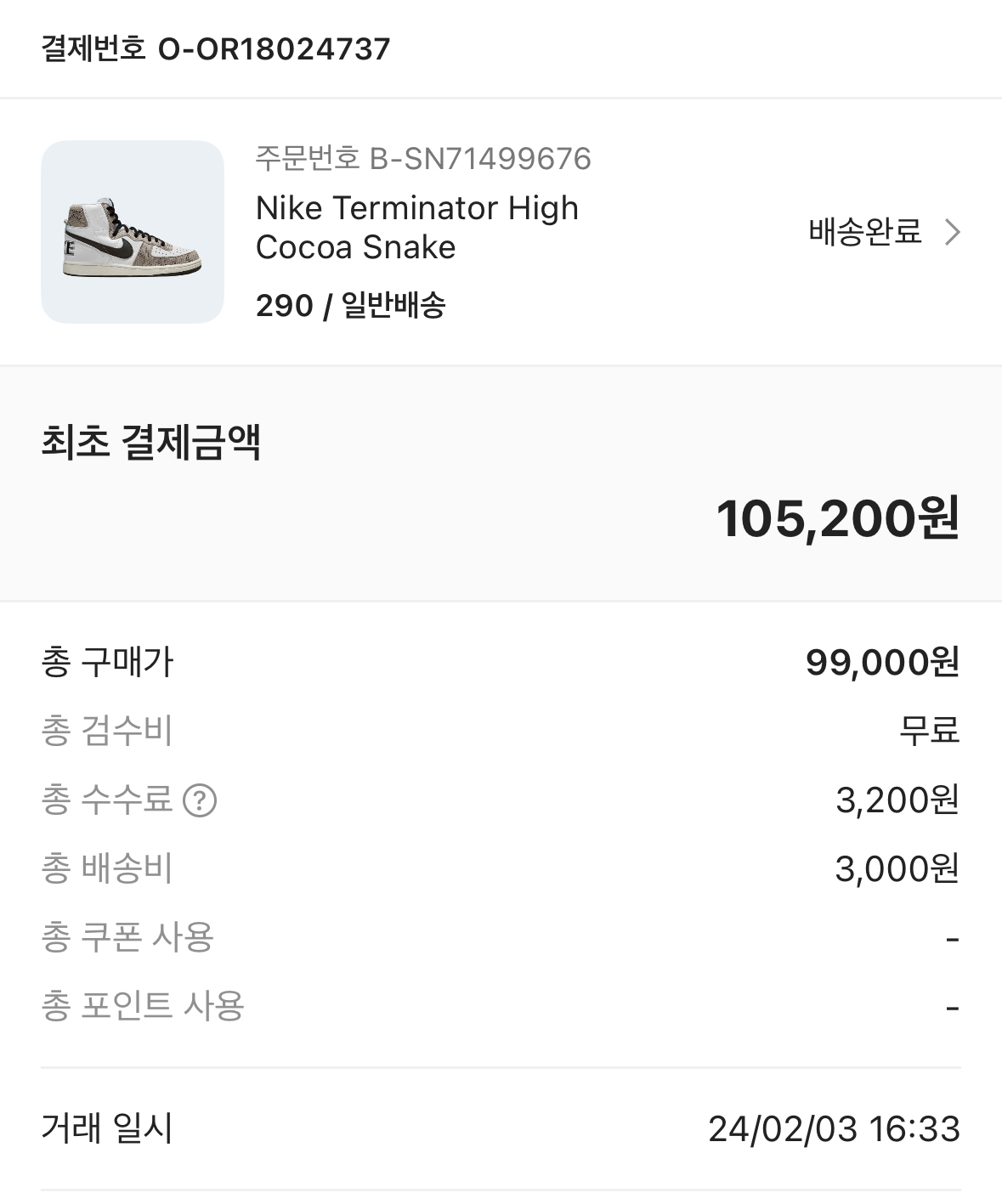Tap the 24/02/03 16:33 transaction date
The width and height of the screenshot is (1002, 1204).
[834, 1129]
